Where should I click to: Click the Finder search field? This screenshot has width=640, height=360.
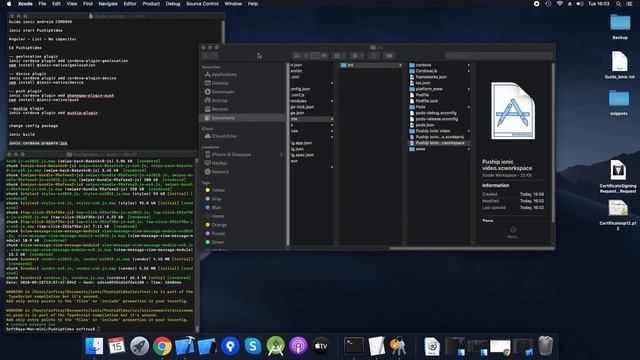pos(499,56)
